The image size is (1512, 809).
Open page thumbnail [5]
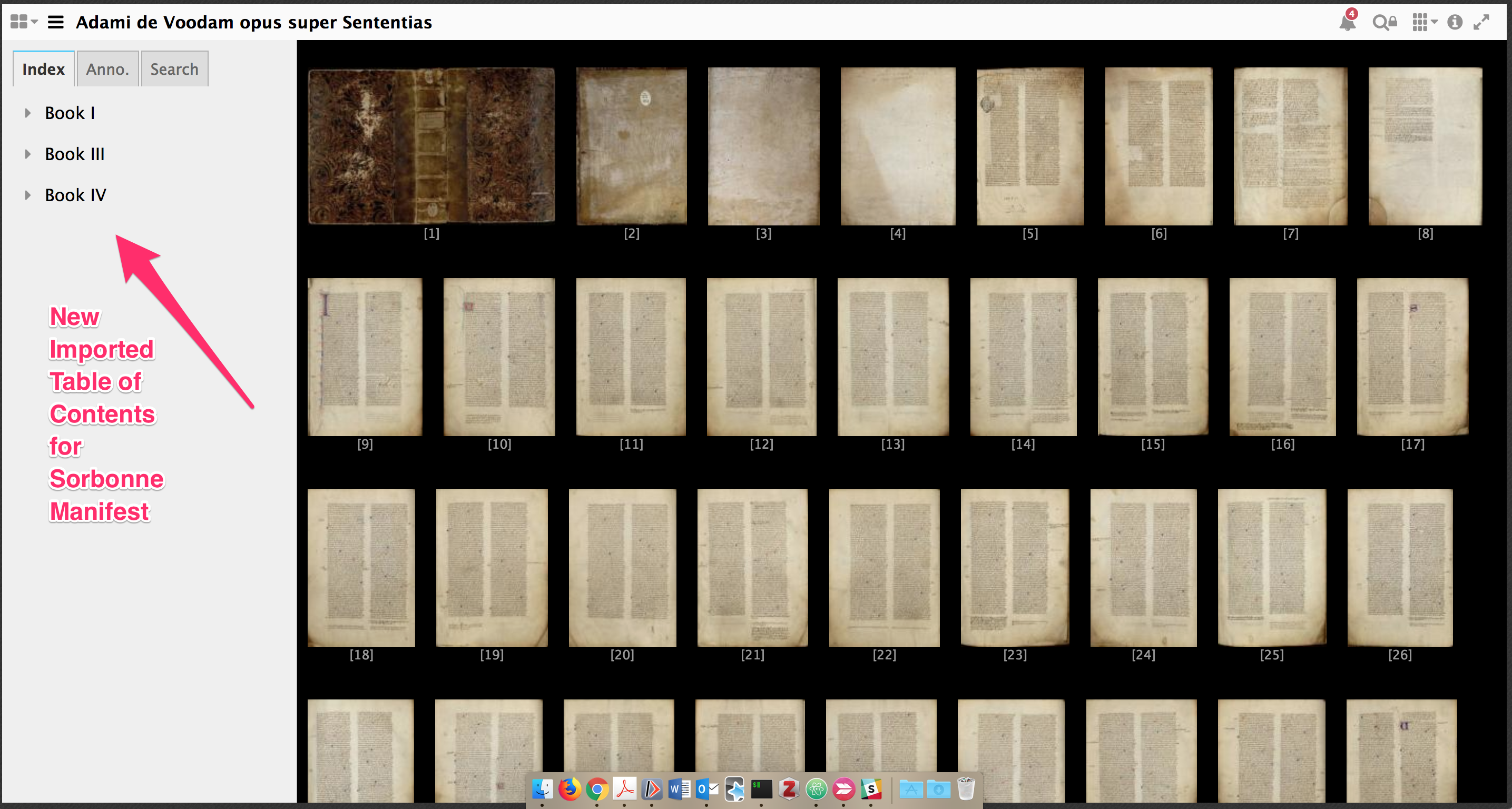point(1030,145)
